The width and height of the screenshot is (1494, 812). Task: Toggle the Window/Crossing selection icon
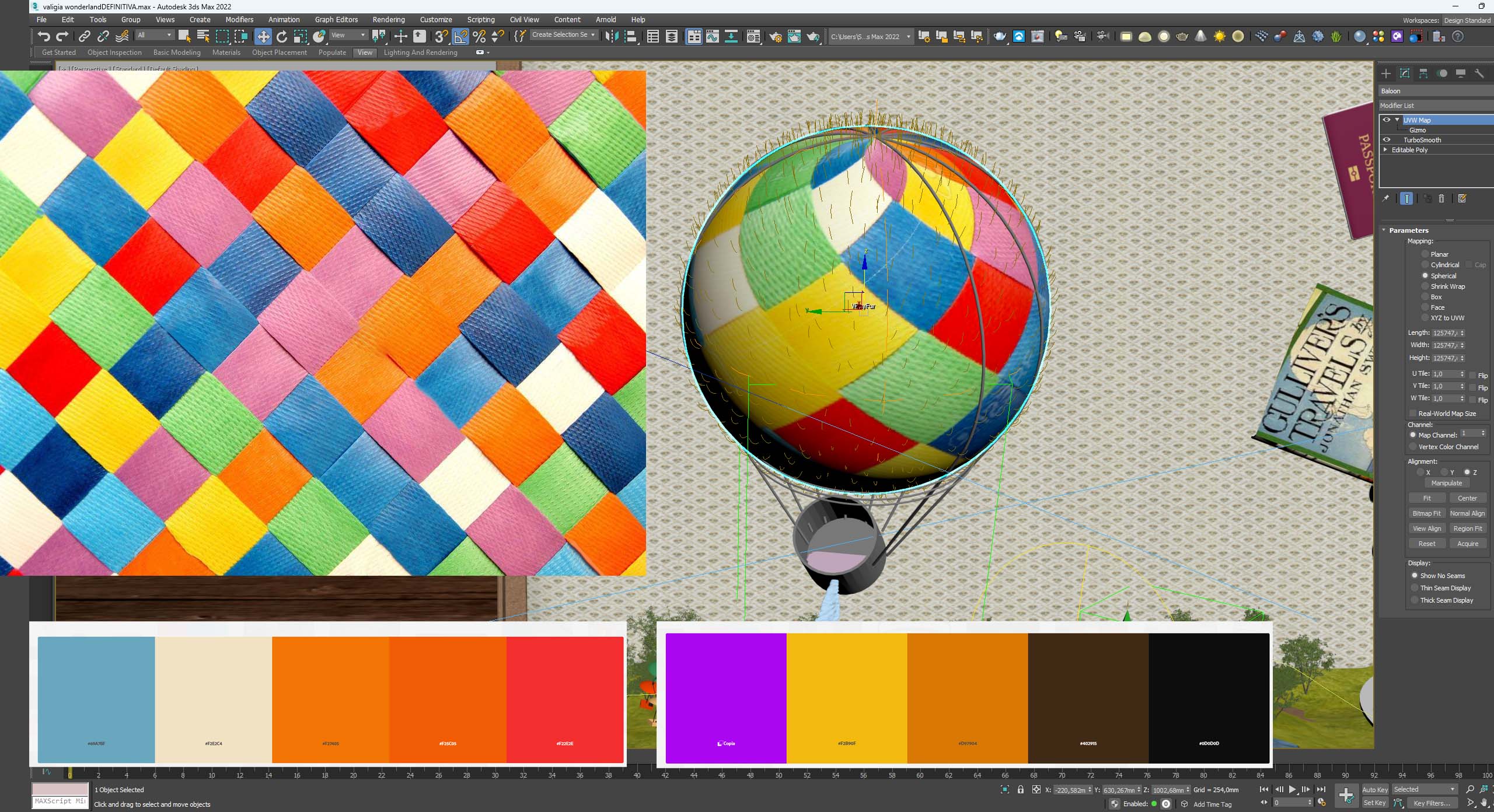pyautogui.click(x=241, y=36)
